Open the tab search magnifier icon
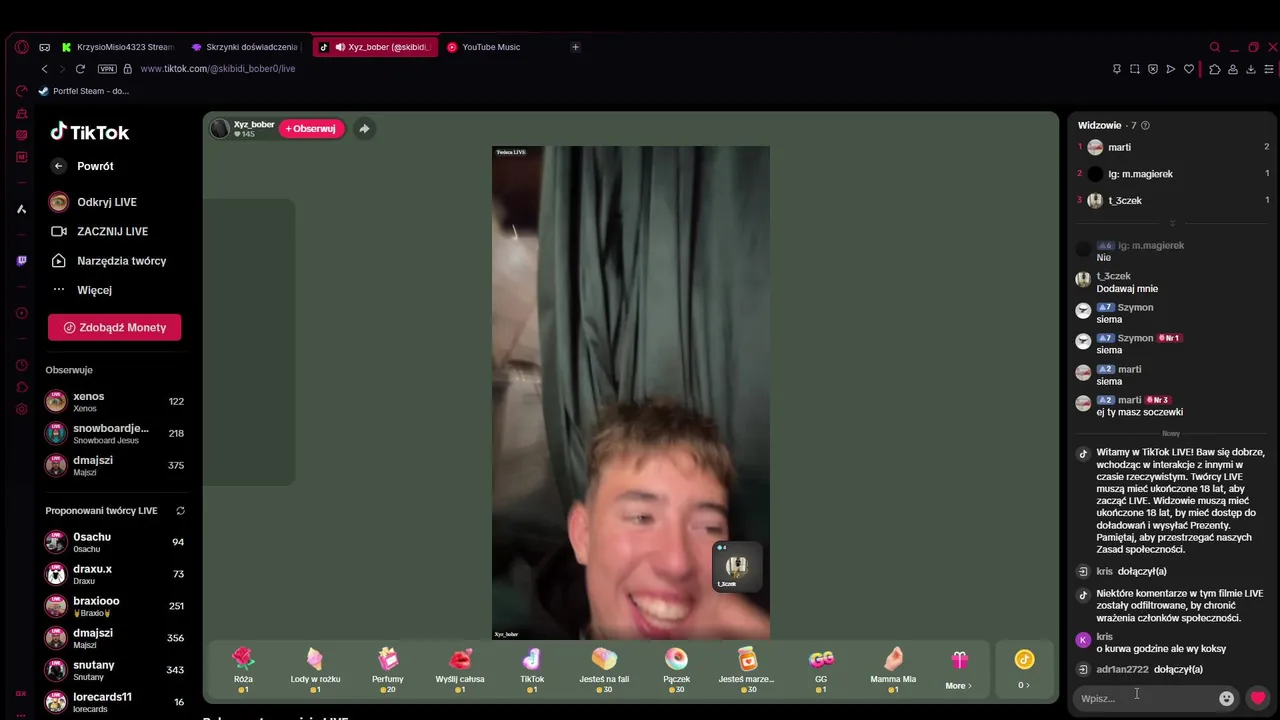Image resolution: width=1280 pixels, height=720 pixels. click(1215, 47)
